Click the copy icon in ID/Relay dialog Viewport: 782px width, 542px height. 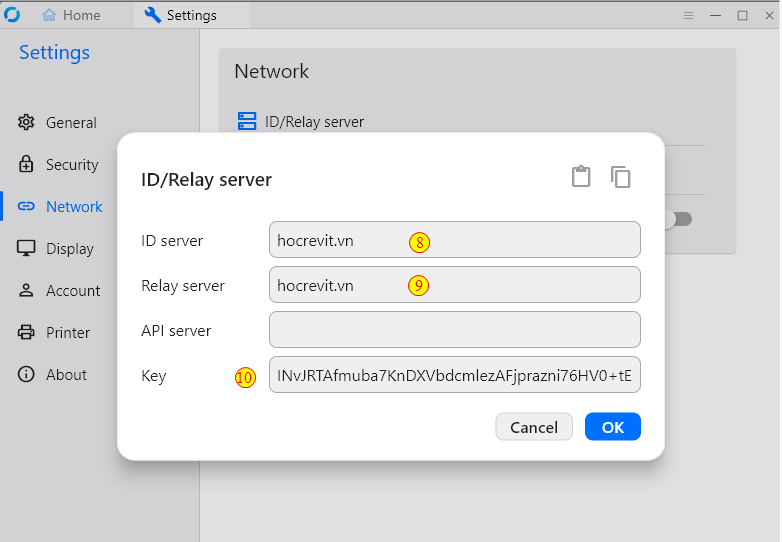(x=620, y=177)
